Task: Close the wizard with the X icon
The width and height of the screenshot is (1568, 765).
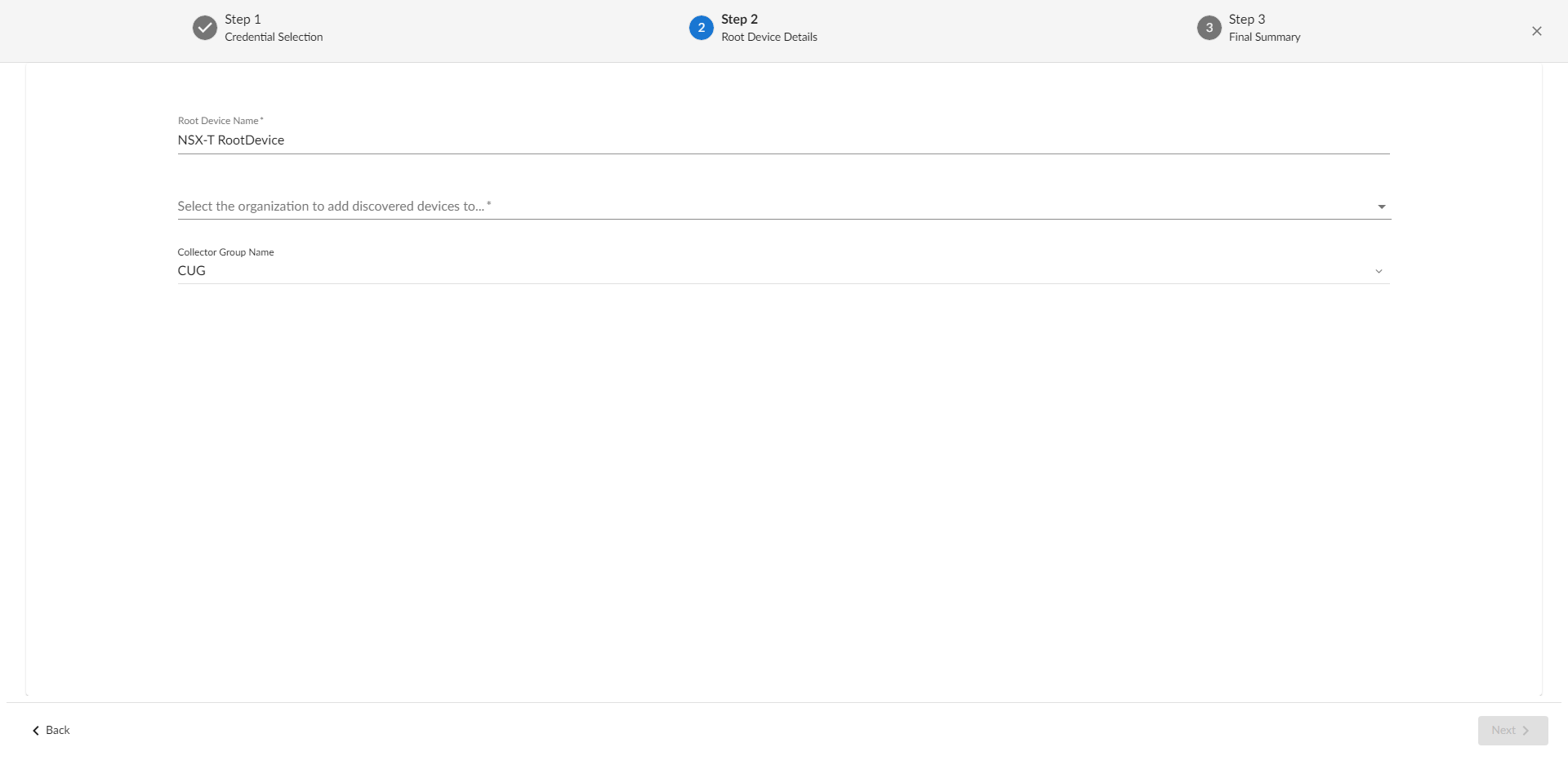Action: tap(1536, 31)
